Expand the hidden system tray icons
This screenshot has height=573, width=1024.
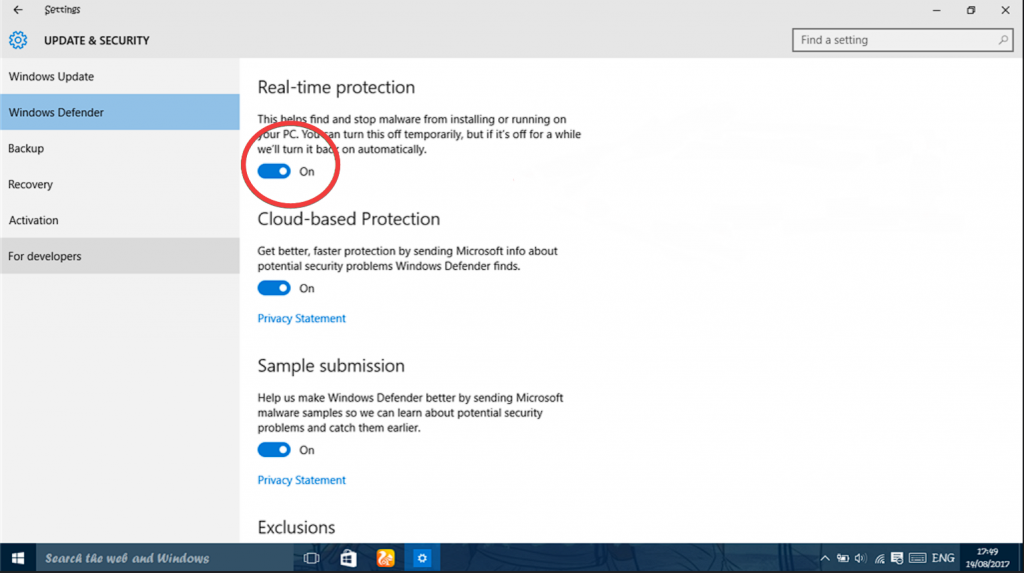pyautogui.click(x=824, y=558)
